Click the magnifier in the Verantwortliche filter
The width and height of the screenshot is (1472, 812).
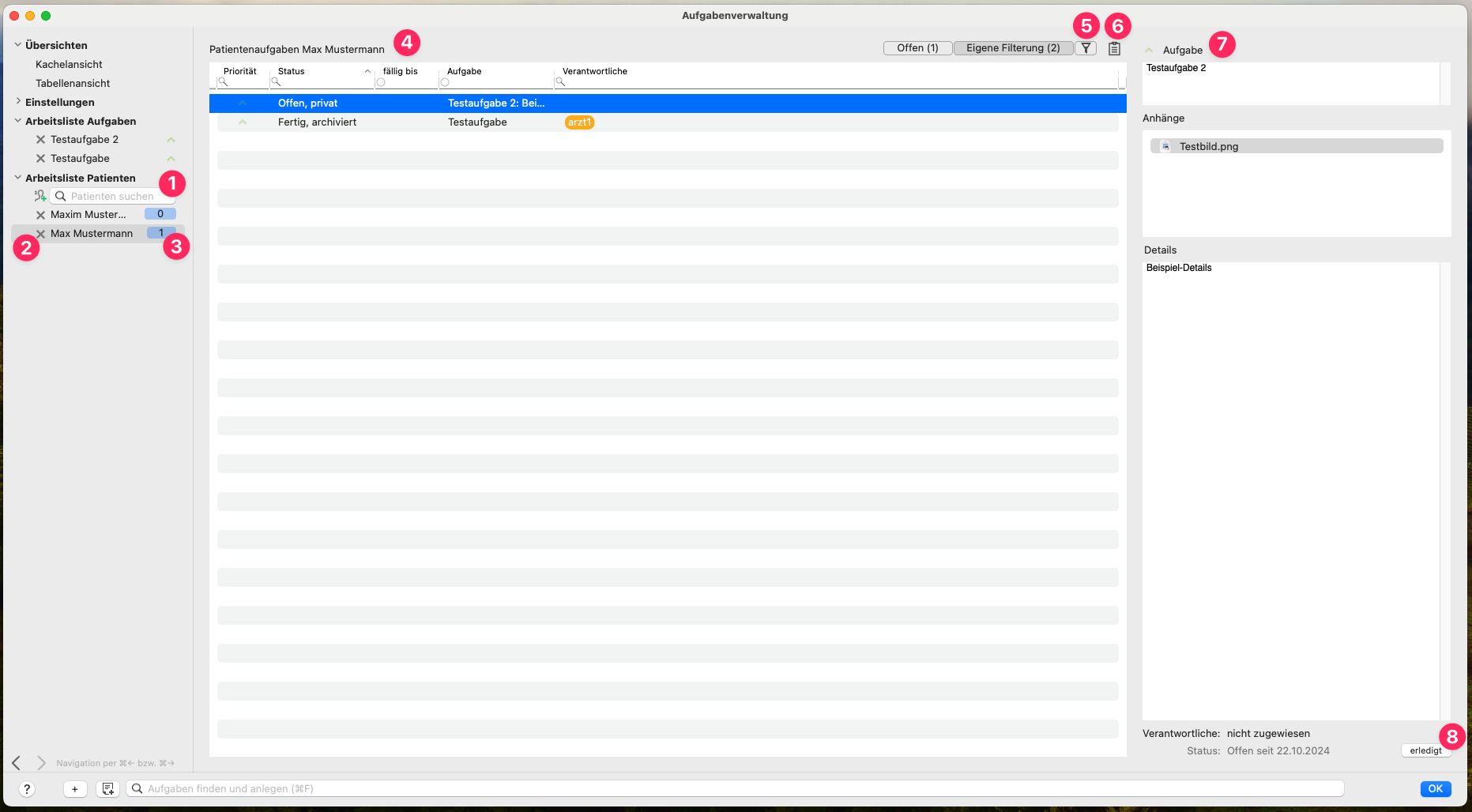560,82
